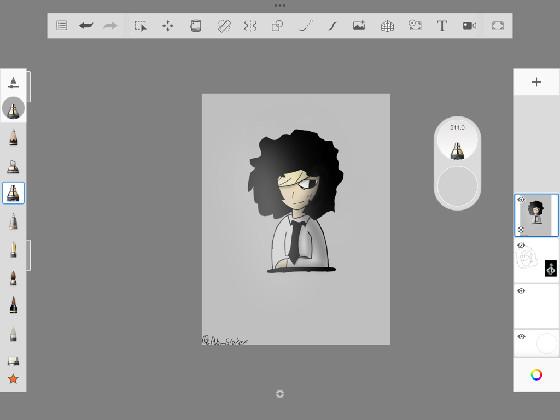Select the brown-tipped pen brush

[x=13, y=278]
